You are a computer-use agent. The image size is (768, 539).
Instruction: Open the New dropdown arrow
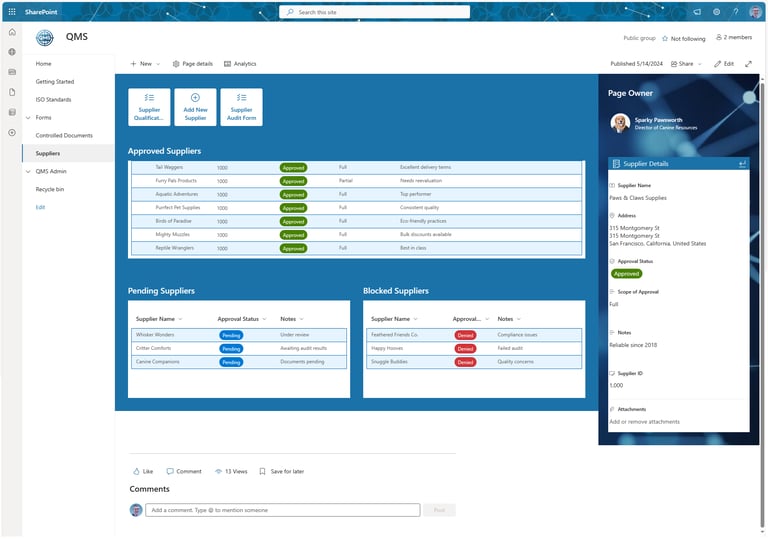coord(158,64)
